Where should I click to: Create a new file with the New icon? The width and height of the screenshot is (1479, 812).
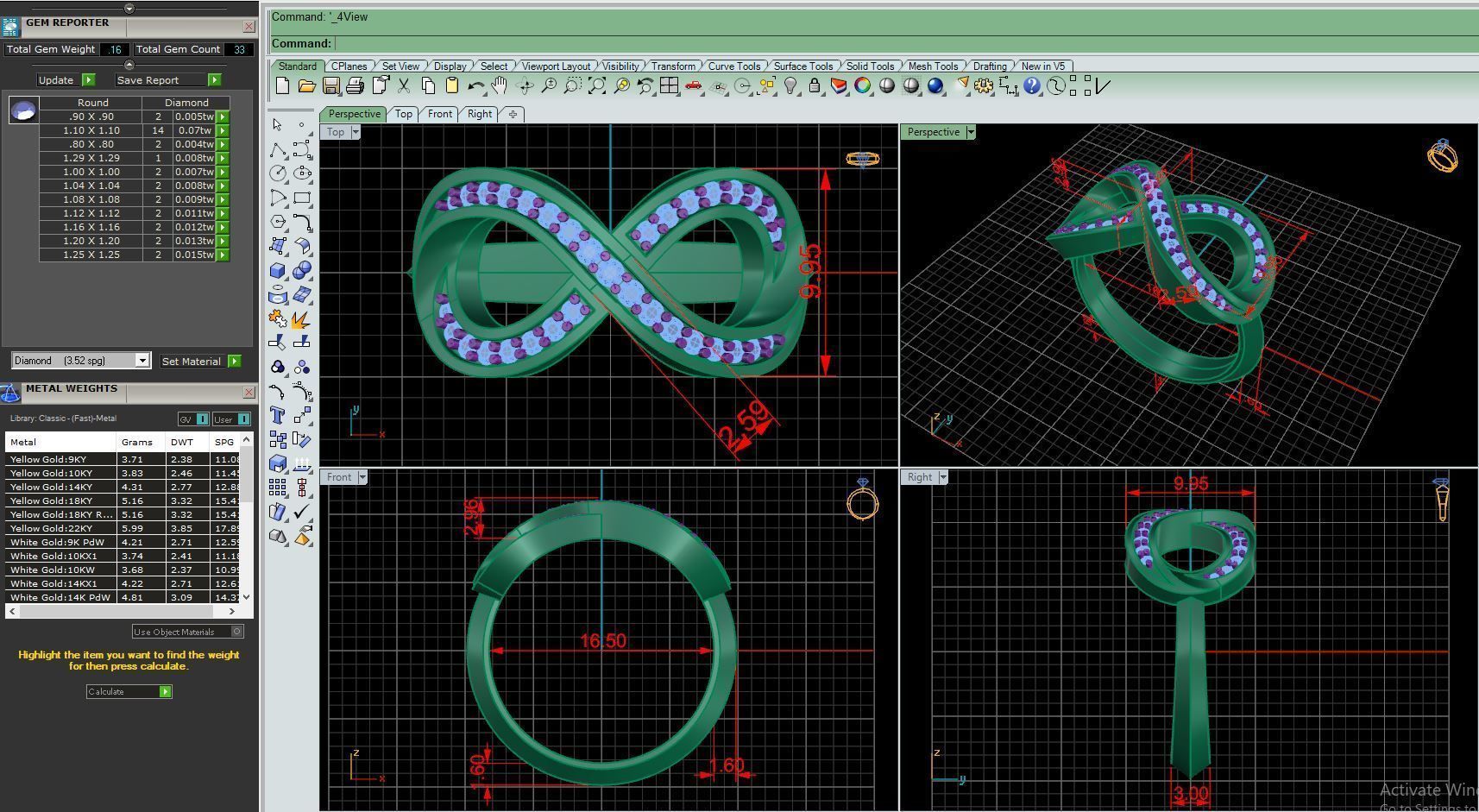282,85
